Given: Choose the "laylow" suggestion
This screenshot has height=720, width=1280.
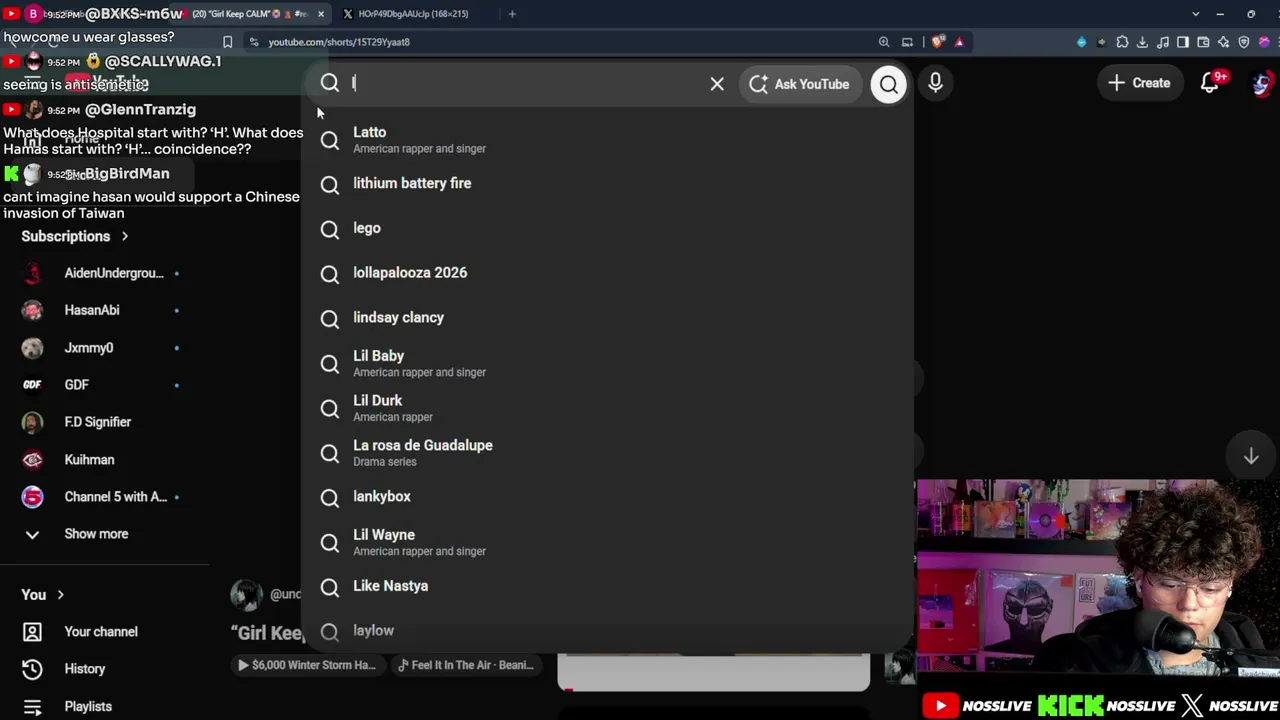Looking at the screenshot, I should 608,631.
